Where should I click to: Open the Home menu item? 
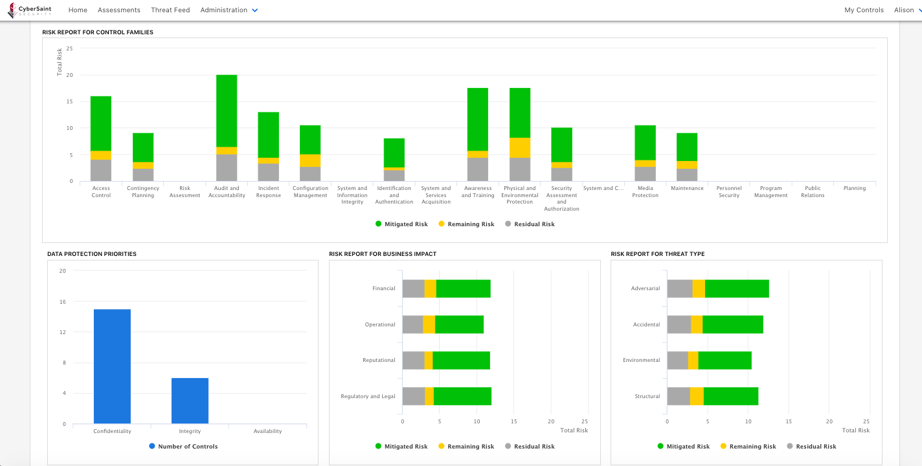[77, 10]
